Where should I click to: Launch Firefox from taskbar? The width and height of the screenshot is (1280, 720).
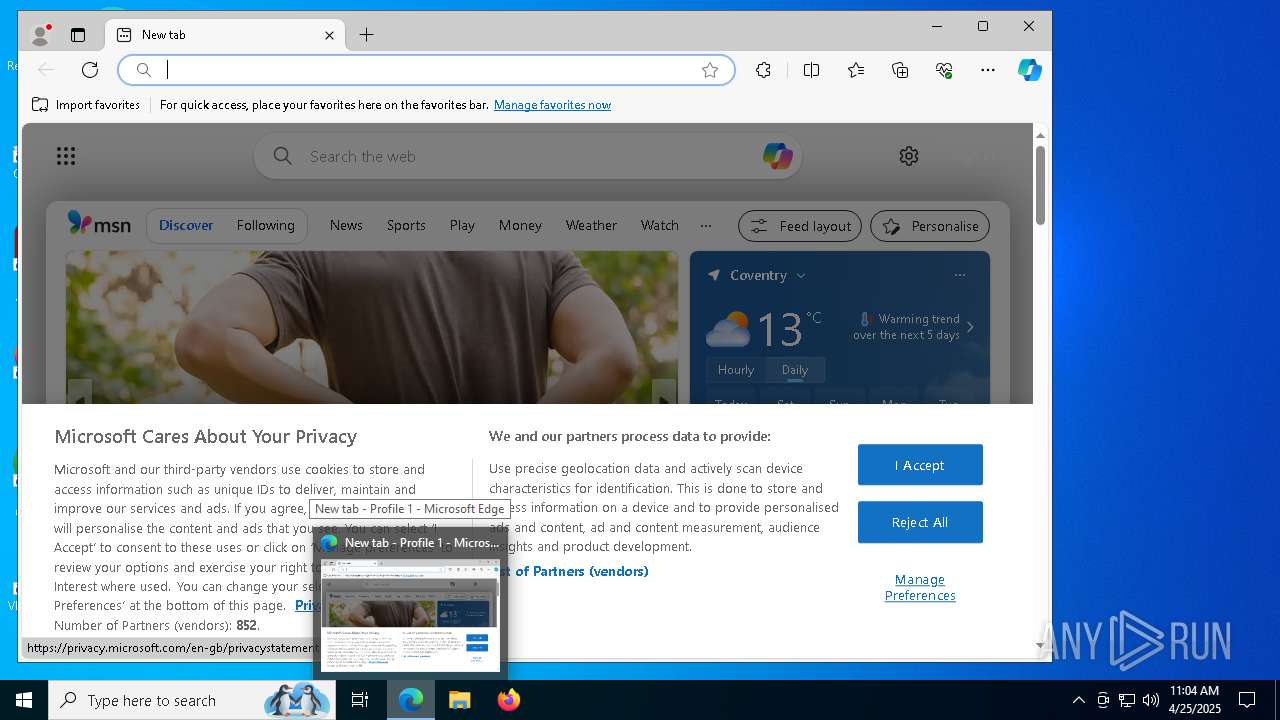pos(509,700)
